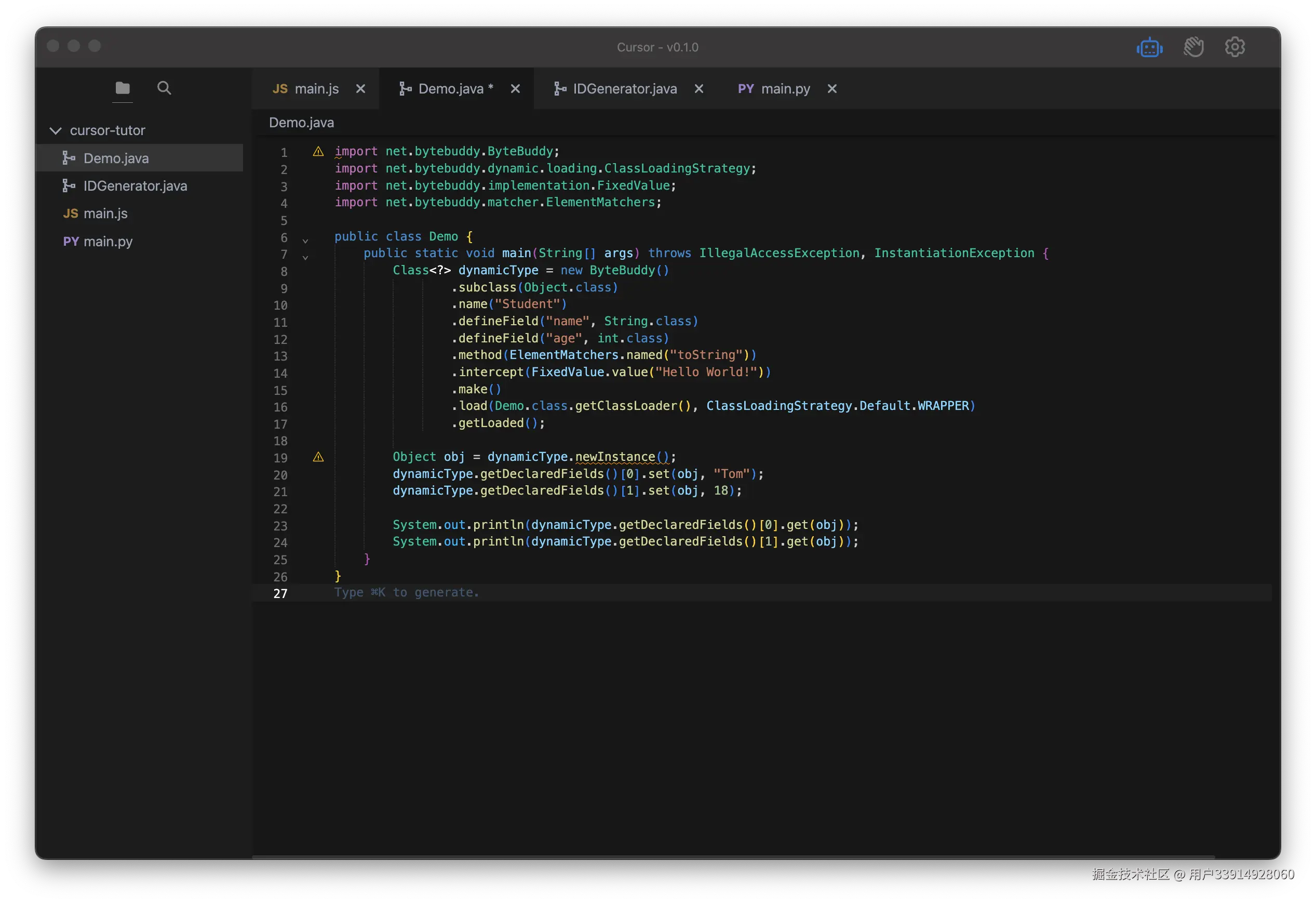Open main.js in the file tree
The image size is (1316, 903).
[x=105, y=214]
